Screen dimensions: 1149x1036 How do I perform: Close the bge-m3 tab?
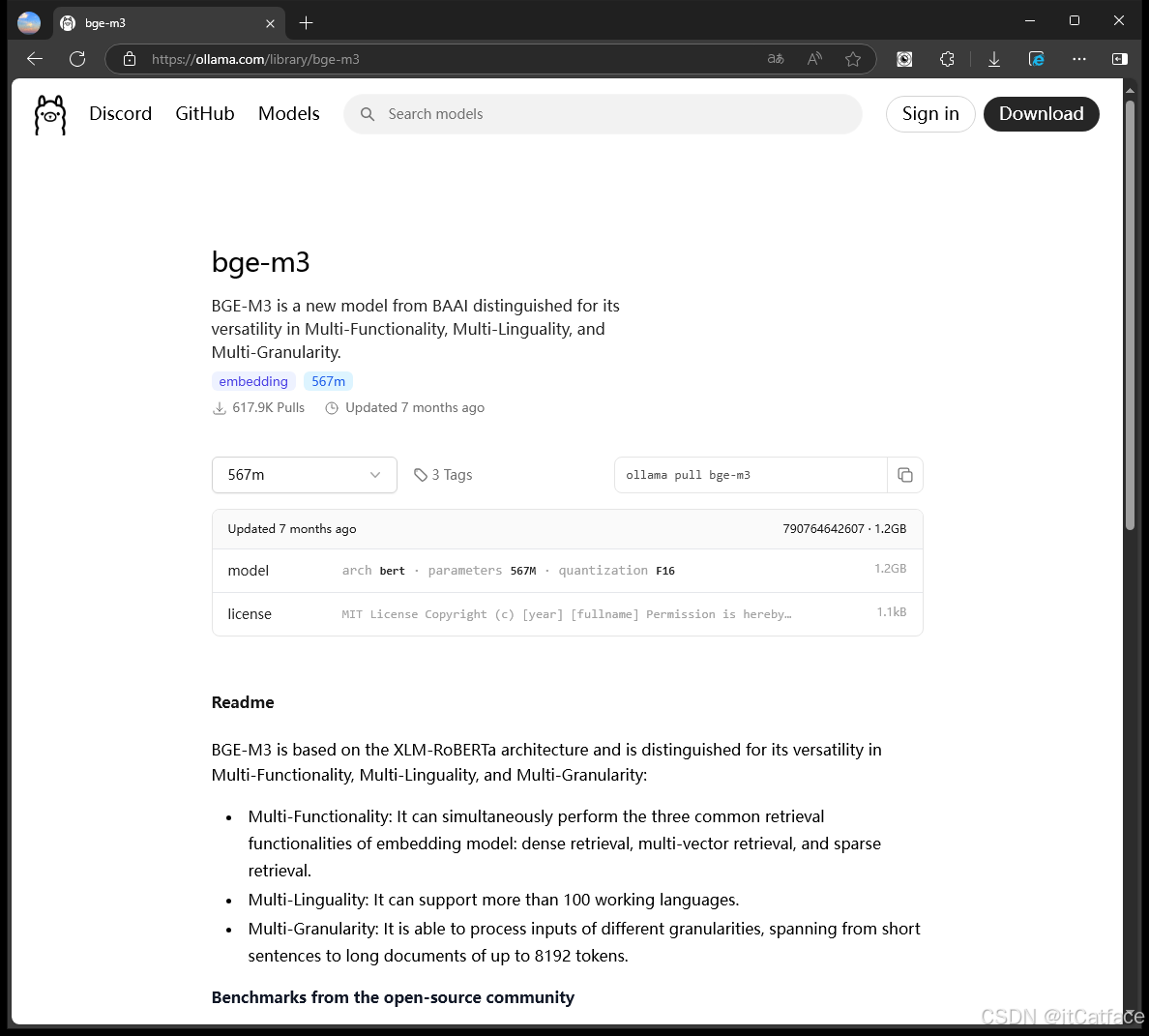click(271, 23)
